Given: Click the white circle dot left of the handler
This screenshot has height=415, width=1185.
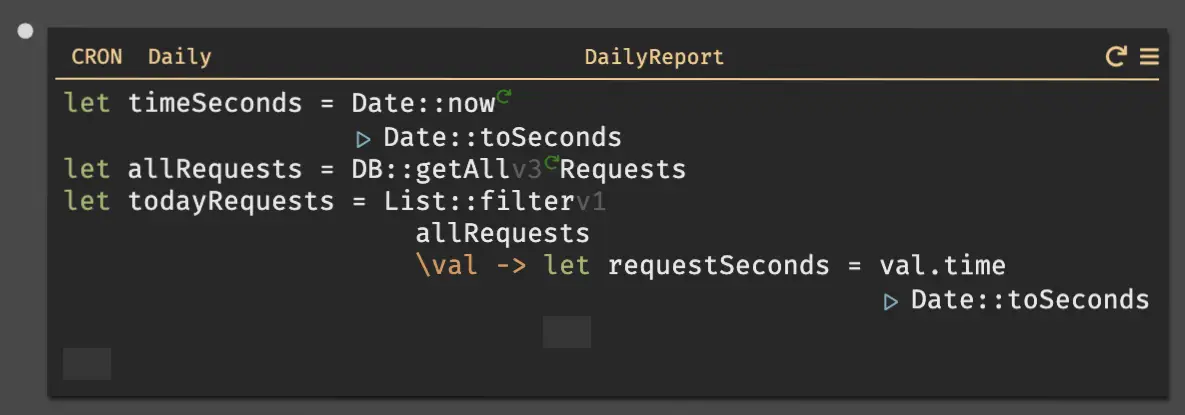Looking at the screenshot, I should pyautogui.click(x=26, y=31).
